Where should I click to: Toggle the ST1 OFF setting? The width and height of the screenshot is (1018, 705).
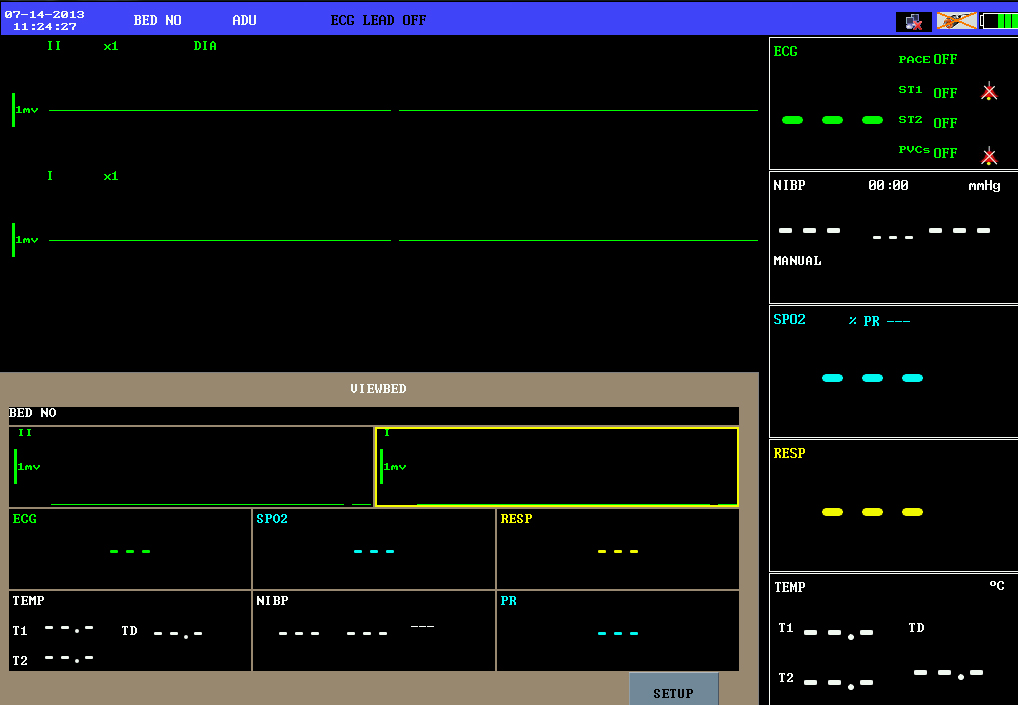pyautogui.click(x=944, y=93)
